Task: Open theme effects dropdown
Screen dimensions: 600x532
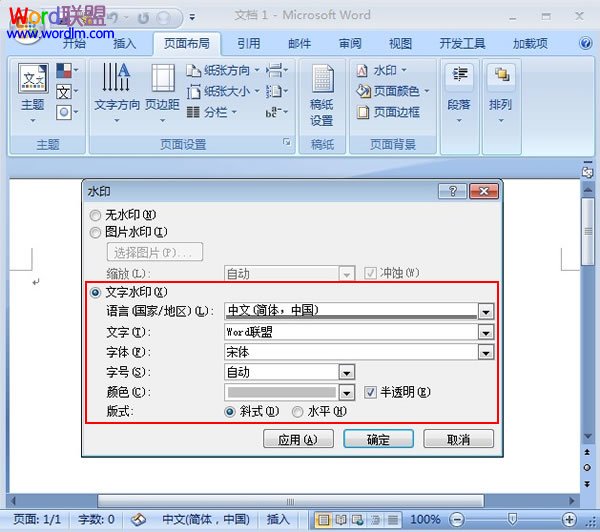Action: tap(67, 113)
